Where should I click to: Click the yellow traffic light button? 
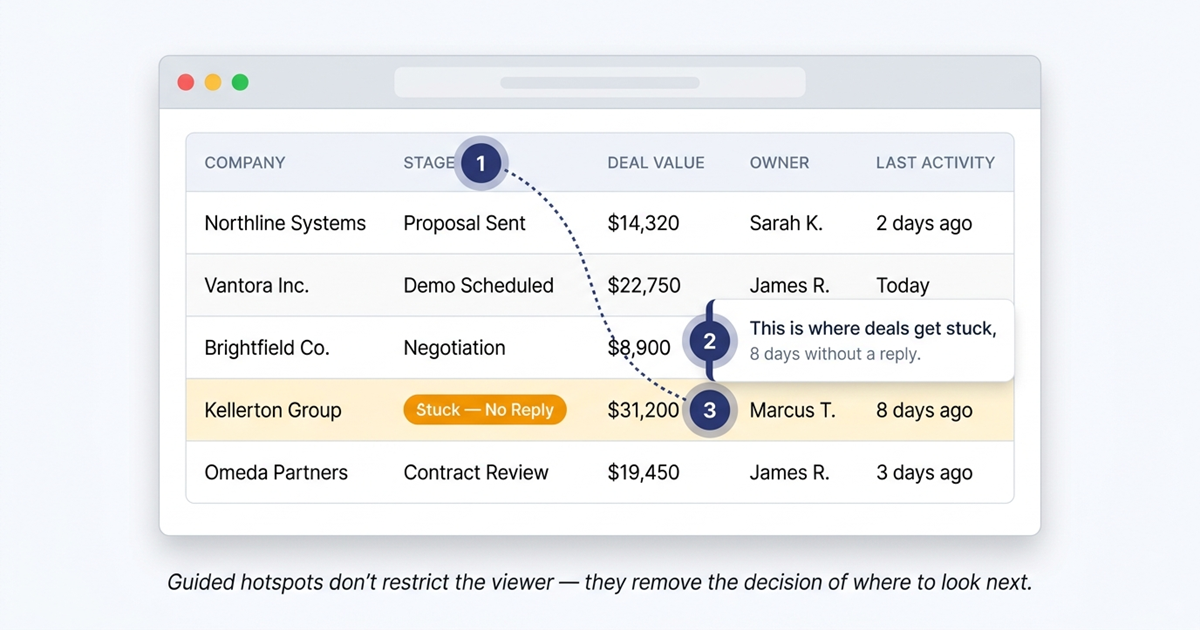click(212, 82)
